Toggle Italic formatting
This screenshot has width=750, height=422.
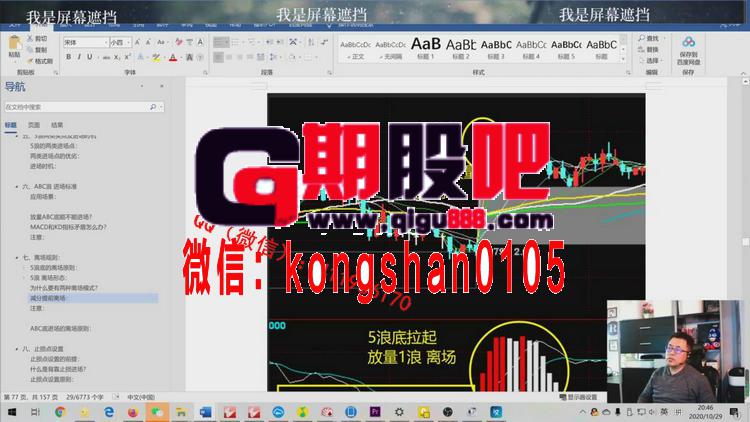point(79,57)
